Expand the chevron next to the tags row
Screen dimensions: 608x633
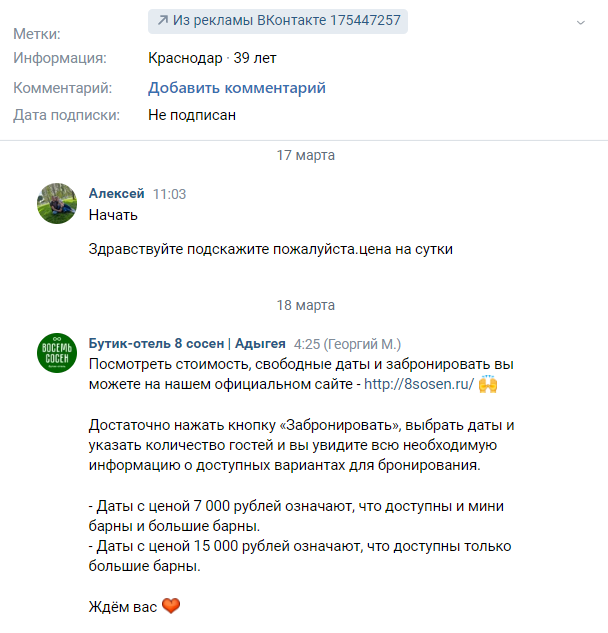pyautogui.click(x=582, y=22)
